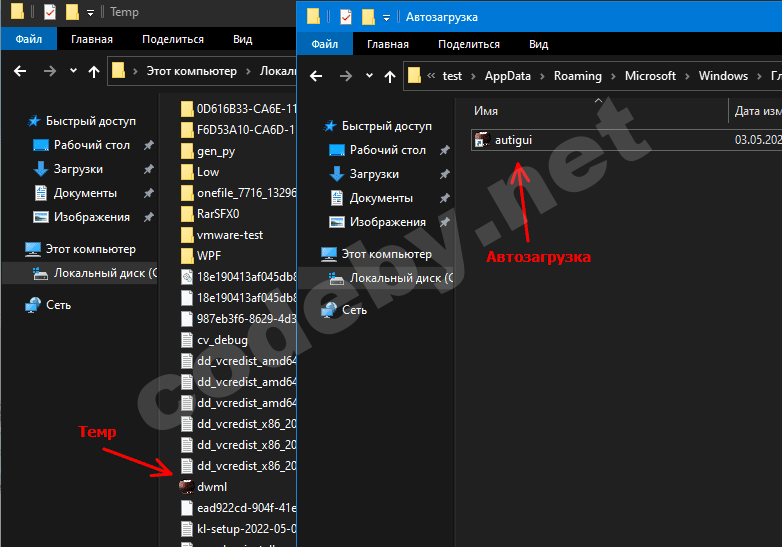Click Этот компьютер in Temp address bar
Image resolution: width=782 pixels, height=547 pixels.
point(192,71)
